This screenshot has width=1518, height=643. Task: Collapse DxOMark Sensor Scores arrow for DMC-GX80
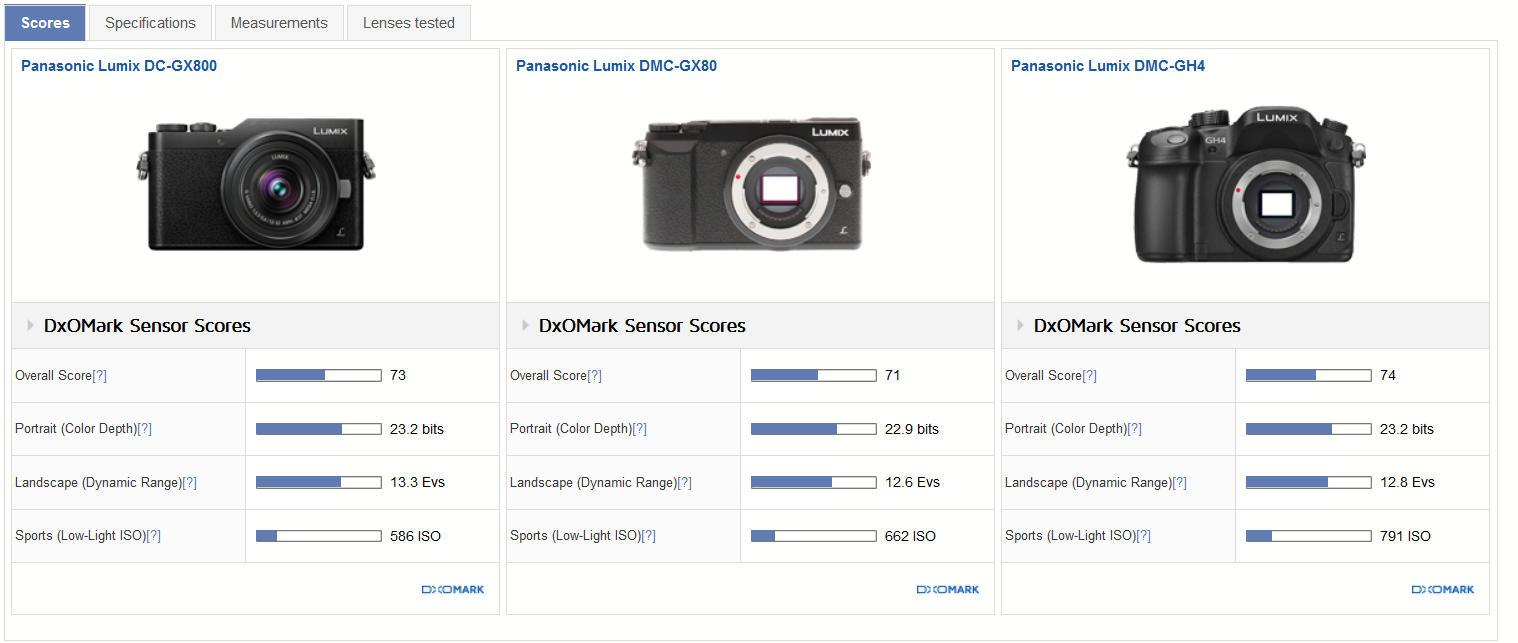526,325
